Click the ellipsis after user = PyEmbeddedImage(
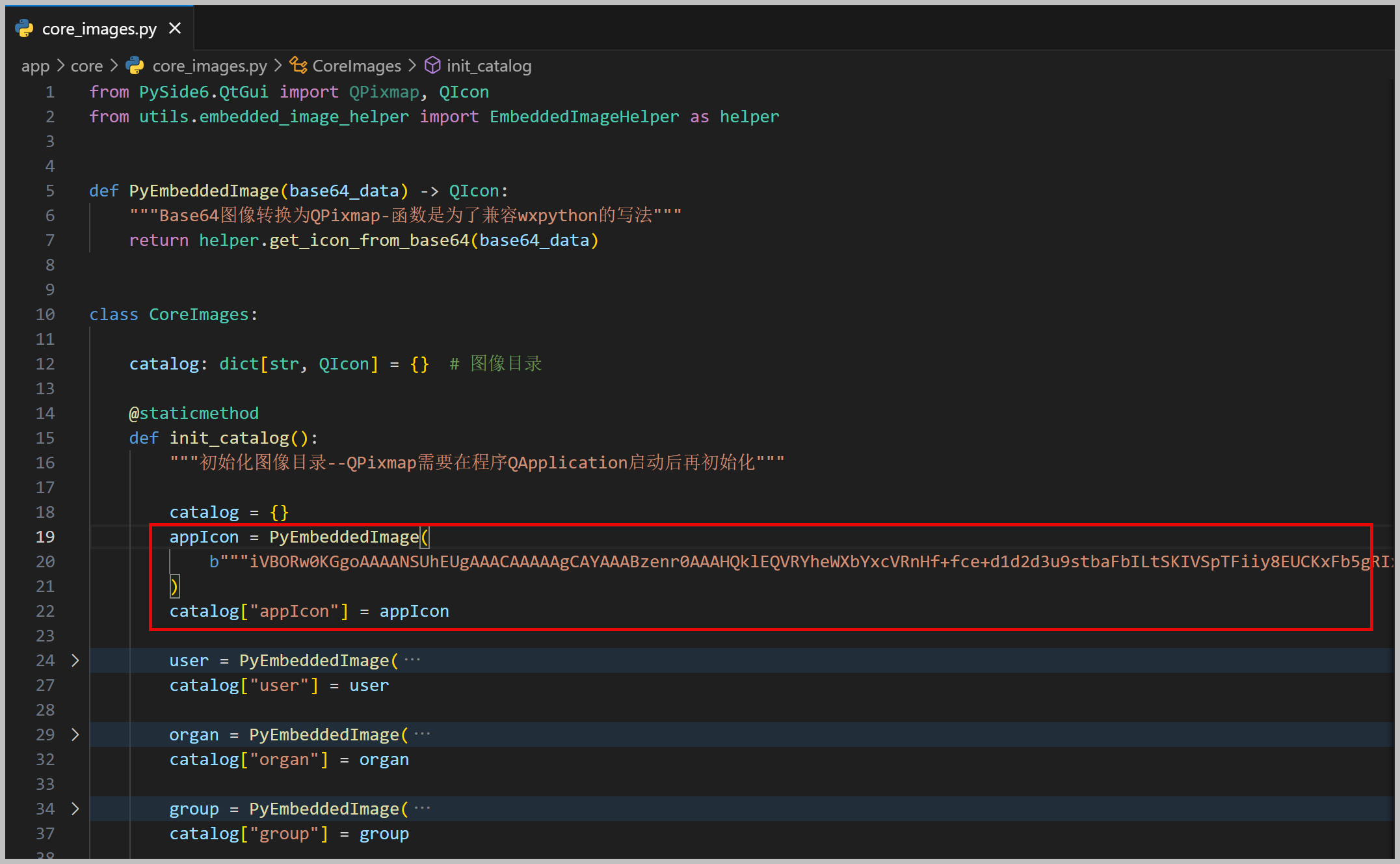 412,660
